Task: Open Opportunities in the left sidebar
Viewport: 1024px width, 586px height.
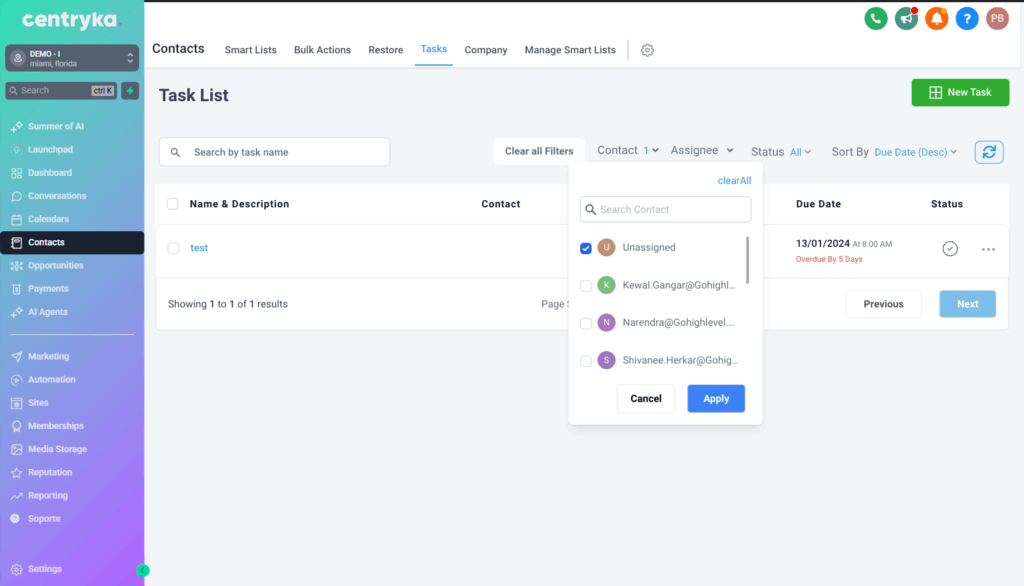Action: 55,266
